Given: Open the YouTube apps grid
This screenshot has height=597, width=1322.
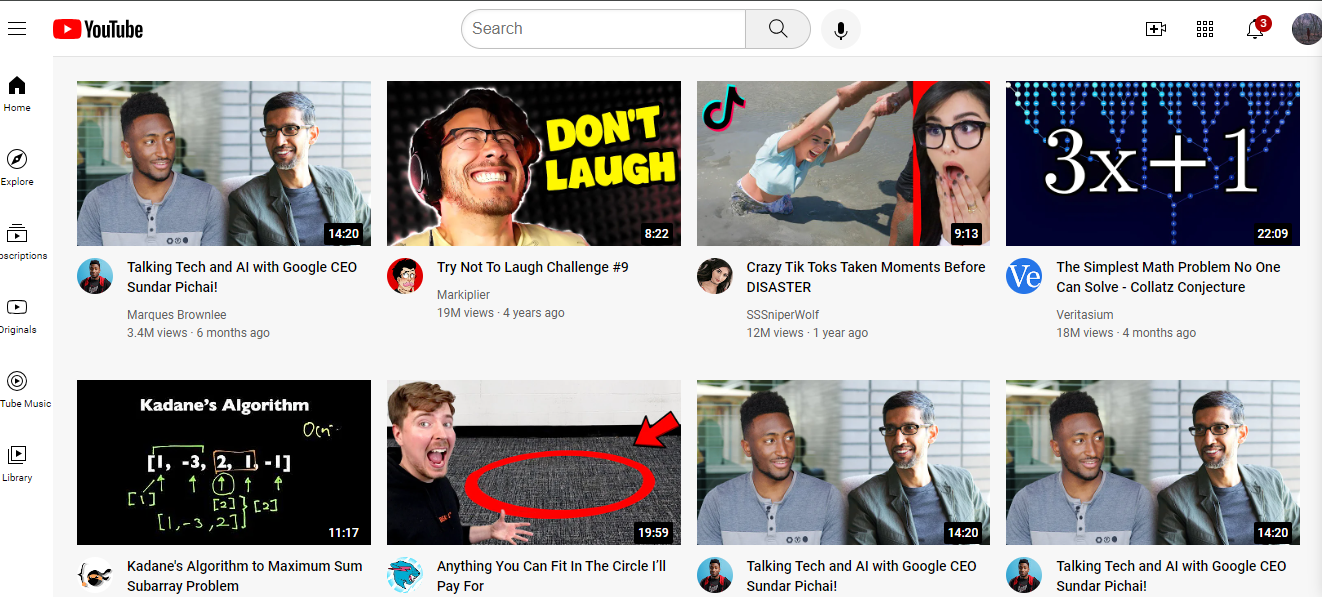Looking at the screenshot, I should pyautogui.click(x=1205, y=29).
